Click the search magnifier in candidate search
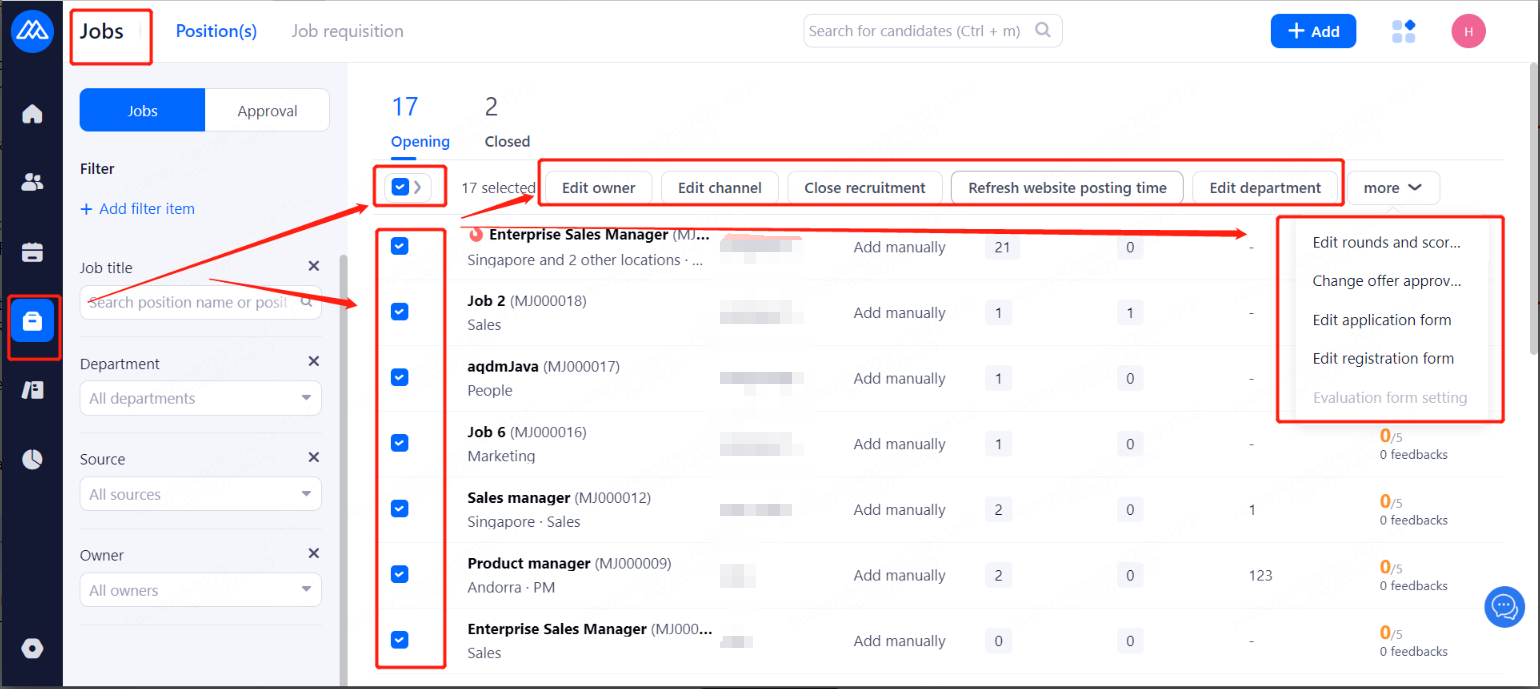This screenshot has height=689, width=1540. (x=1043, y=30)
